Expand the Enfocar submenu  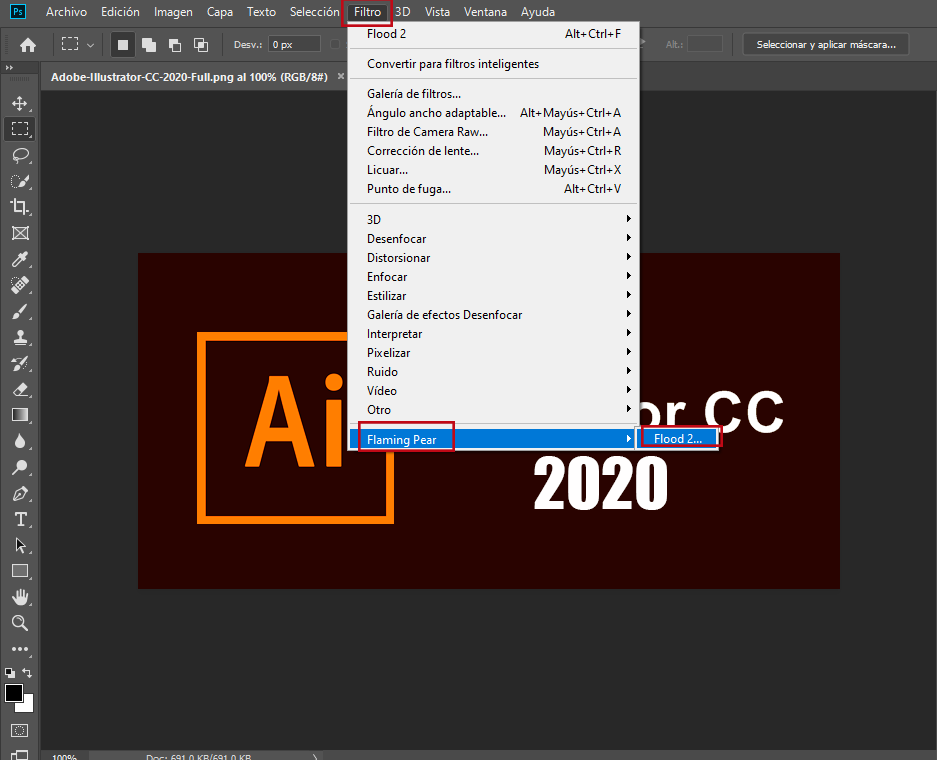(x=493, y=277)
